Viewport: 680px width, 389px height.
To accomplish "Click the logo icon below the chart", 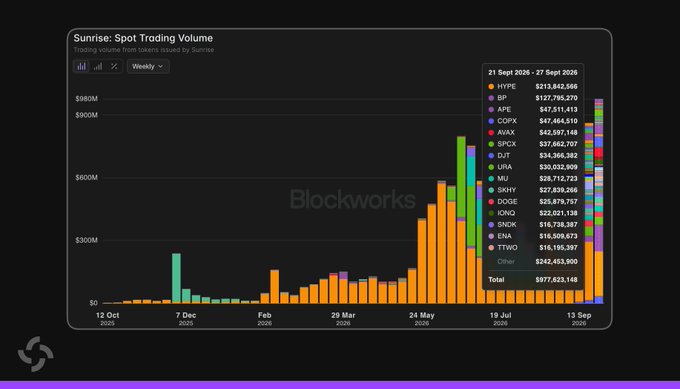I will [x=36, y=354].
